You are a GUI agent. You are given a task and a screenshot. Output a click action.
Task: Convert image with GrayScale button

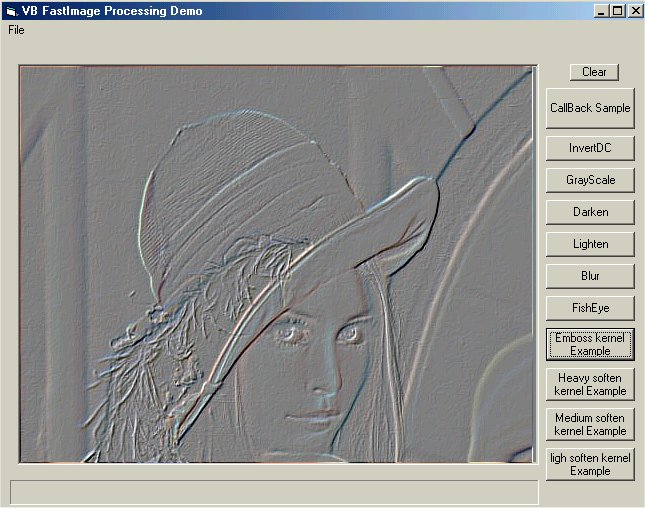pos(590,180)
